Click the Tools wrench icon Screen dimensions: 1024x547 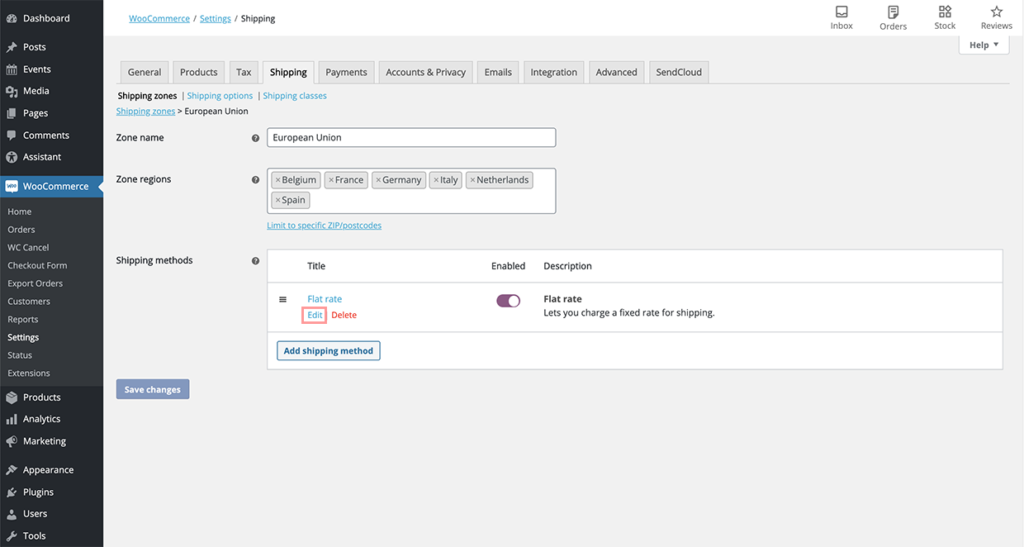coord(11,536)
